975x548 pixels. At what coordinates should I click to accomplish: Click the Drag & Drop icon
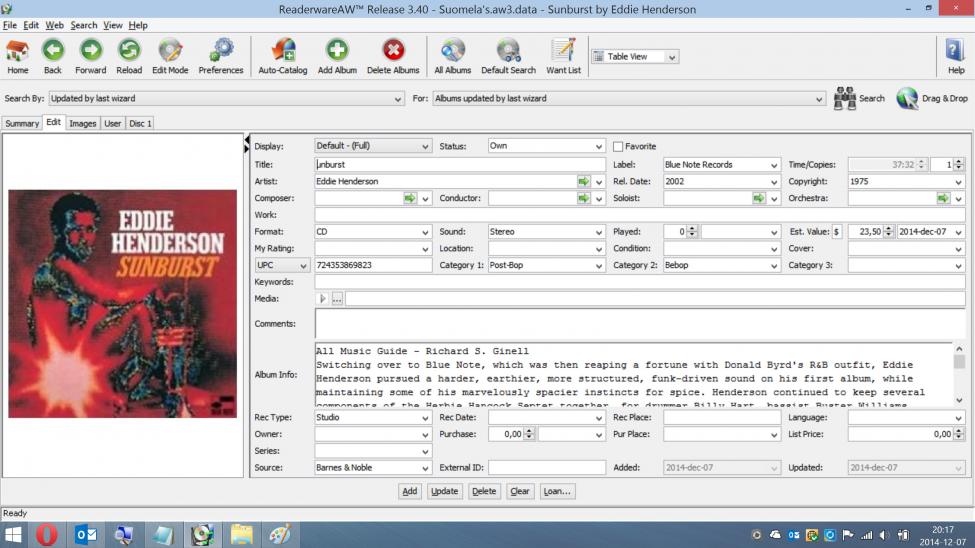tap(908, 98)
